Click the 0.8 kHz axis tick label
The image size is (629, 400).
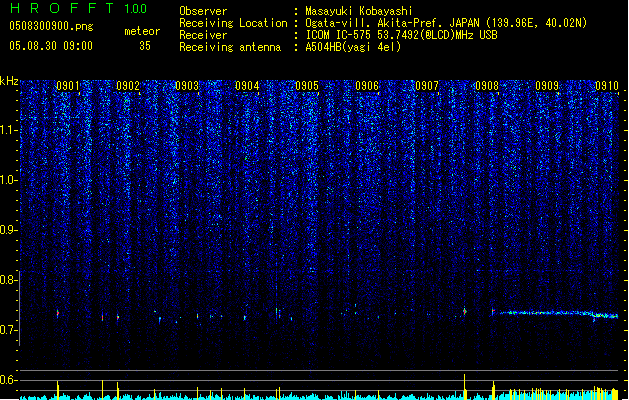(x=9, y=280)
